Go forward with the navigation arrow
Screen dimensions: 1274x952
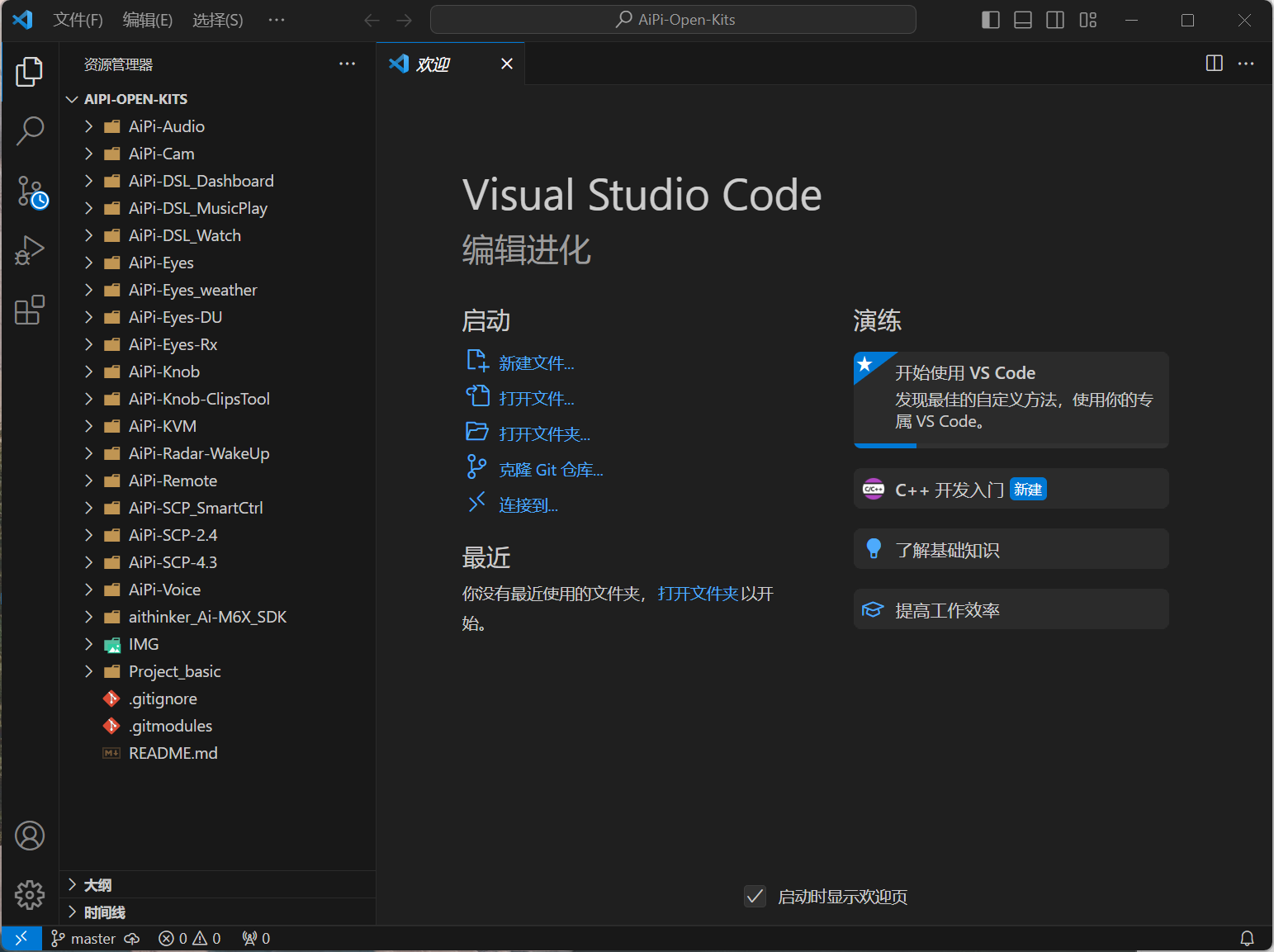[404, 20]
